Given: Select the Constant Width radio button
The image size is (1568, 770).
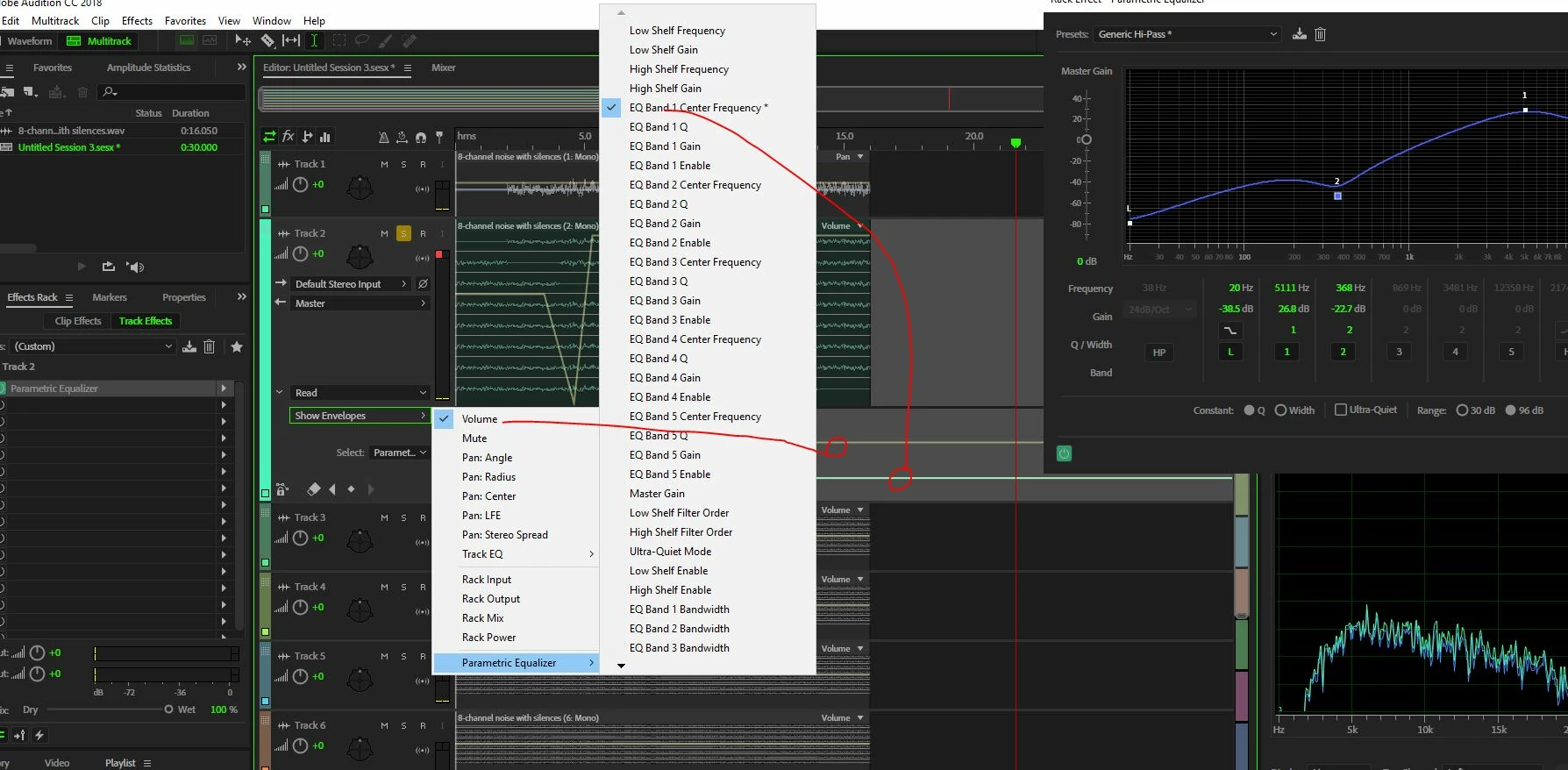Looking at the screenshot, I should coord(1280,410).
